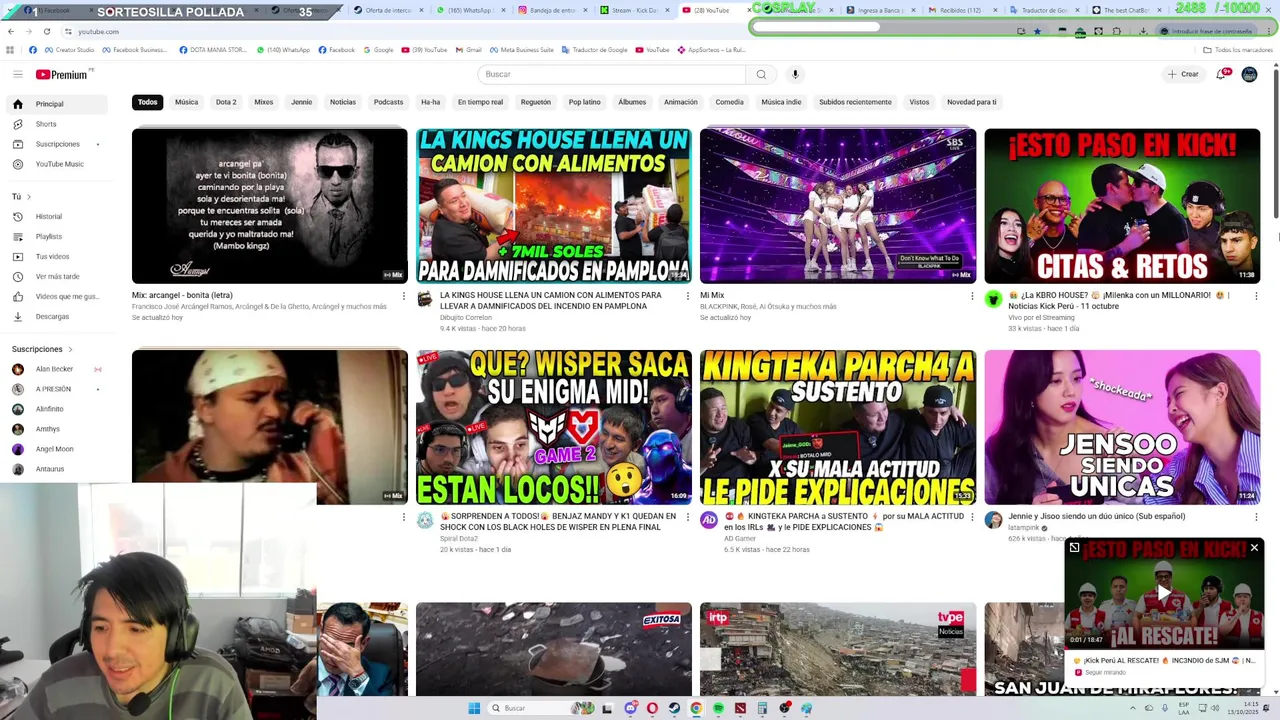Open the Dibujito Correlon channel link

465,317
